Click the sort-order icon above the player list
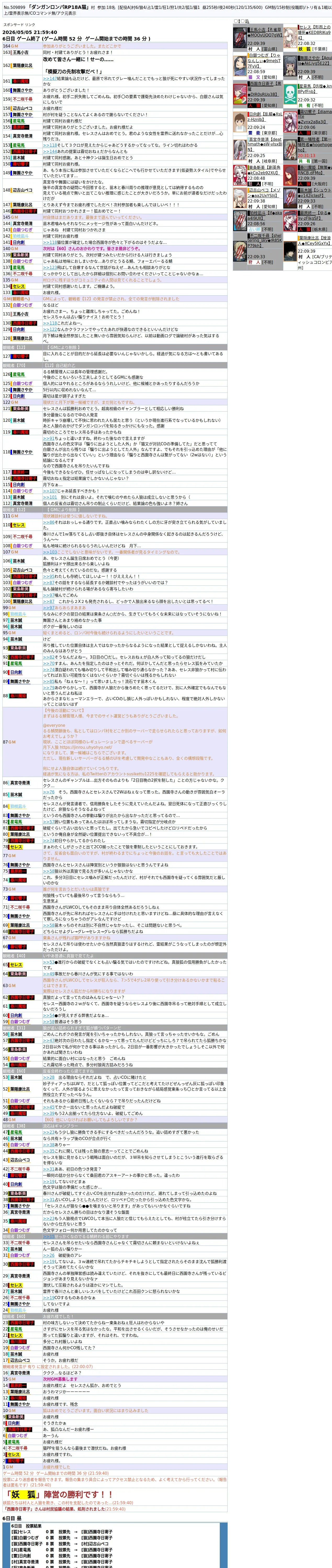Screen dimensions: 332x1568 247,21
